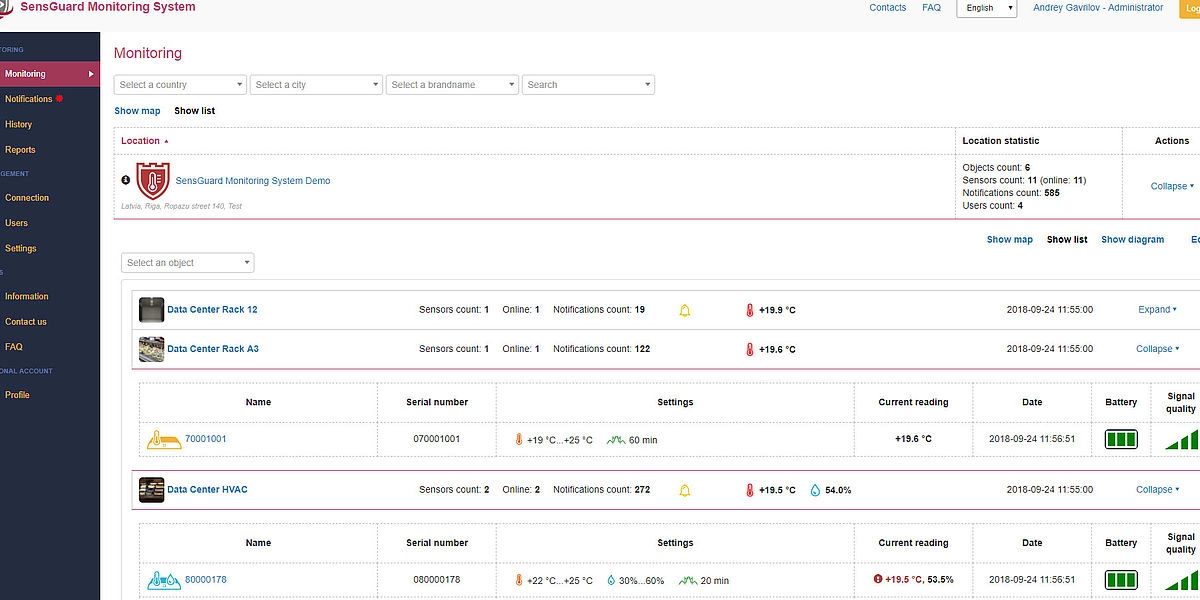
Task: Expand the Data Center Rack 12 row
Action: coord(1156,310)
